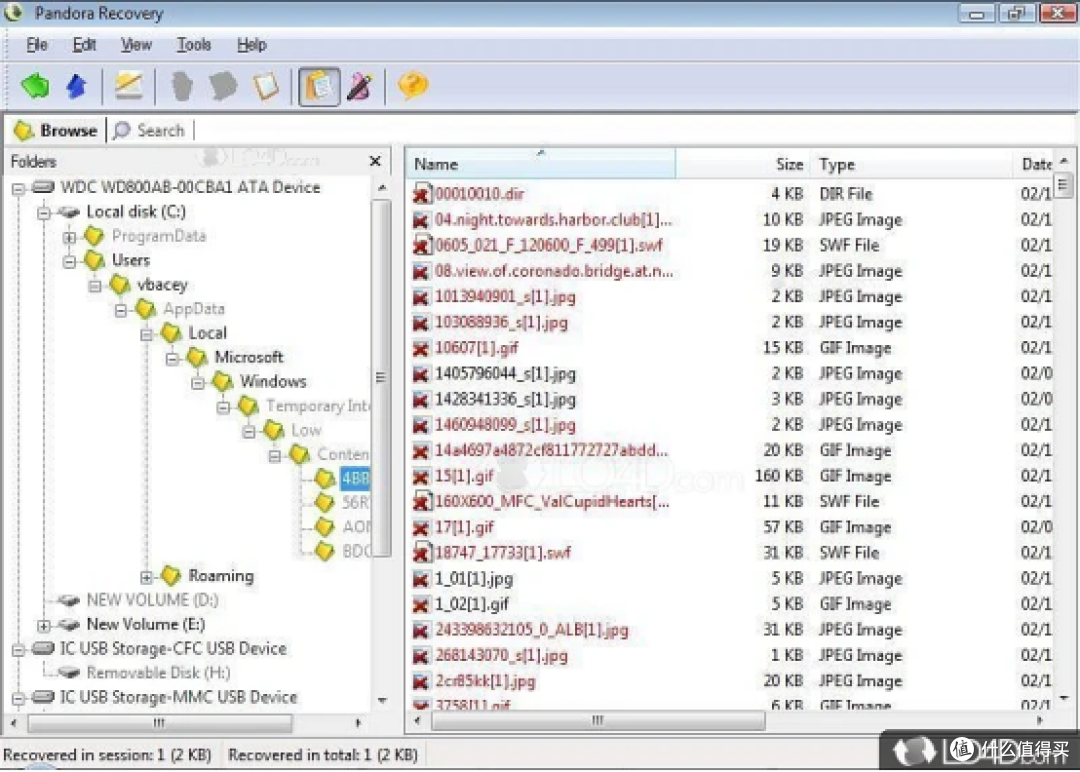1080x772 pixels.
Task: Toggle the highlighted clipboard toolbar button
Action: click(x=319, y=87)
